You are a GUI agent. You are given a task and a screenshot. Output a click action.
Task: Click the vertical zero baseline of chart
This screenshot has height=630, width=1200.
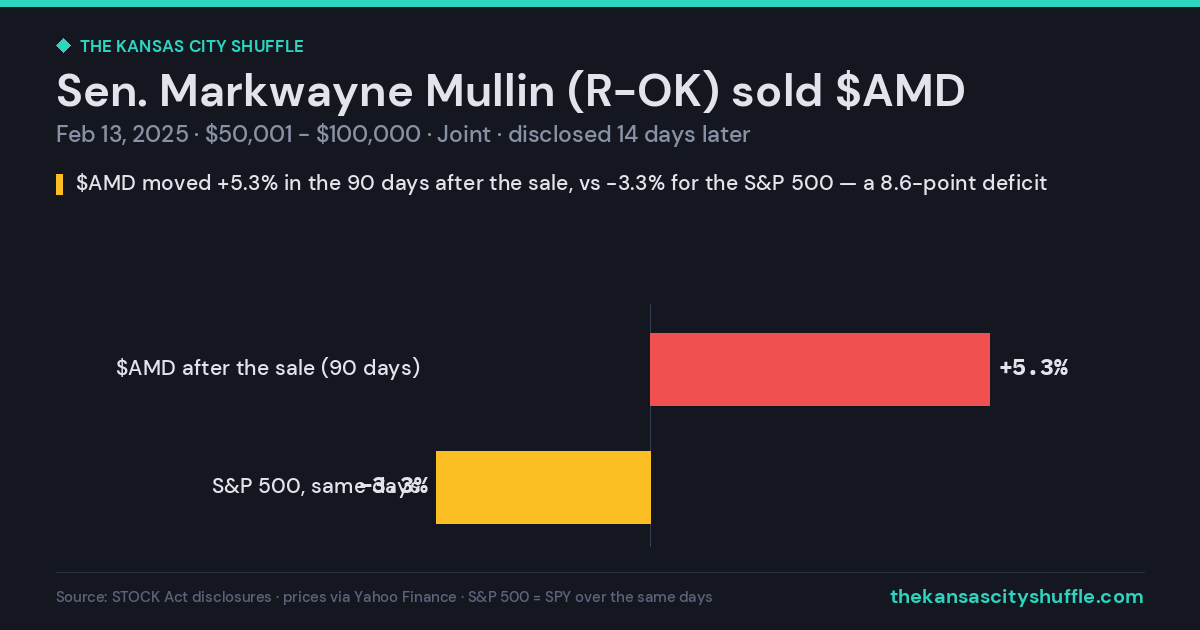coord(651,425)
